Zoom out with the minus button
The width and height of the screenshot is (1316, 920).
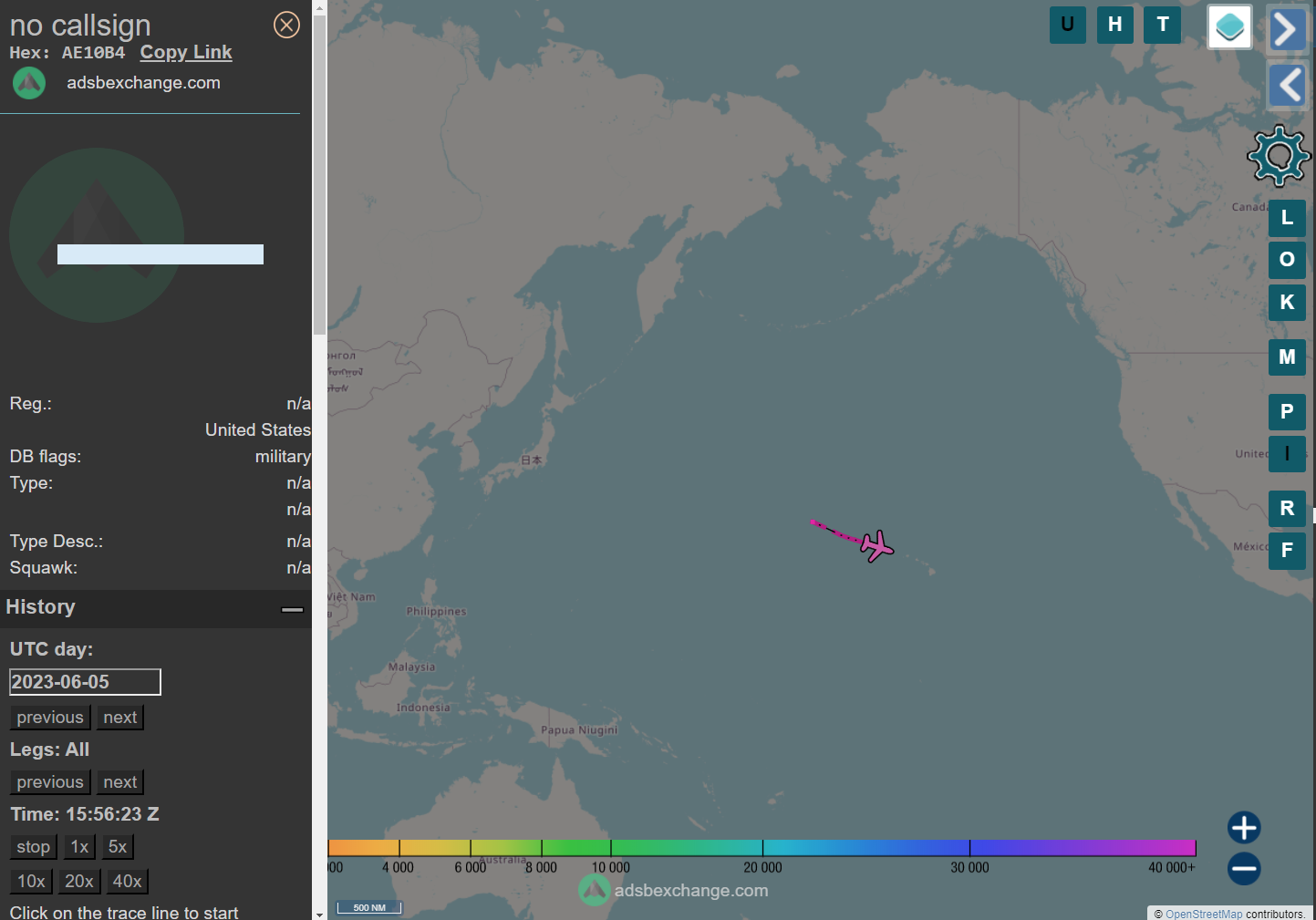[1244, 868]
